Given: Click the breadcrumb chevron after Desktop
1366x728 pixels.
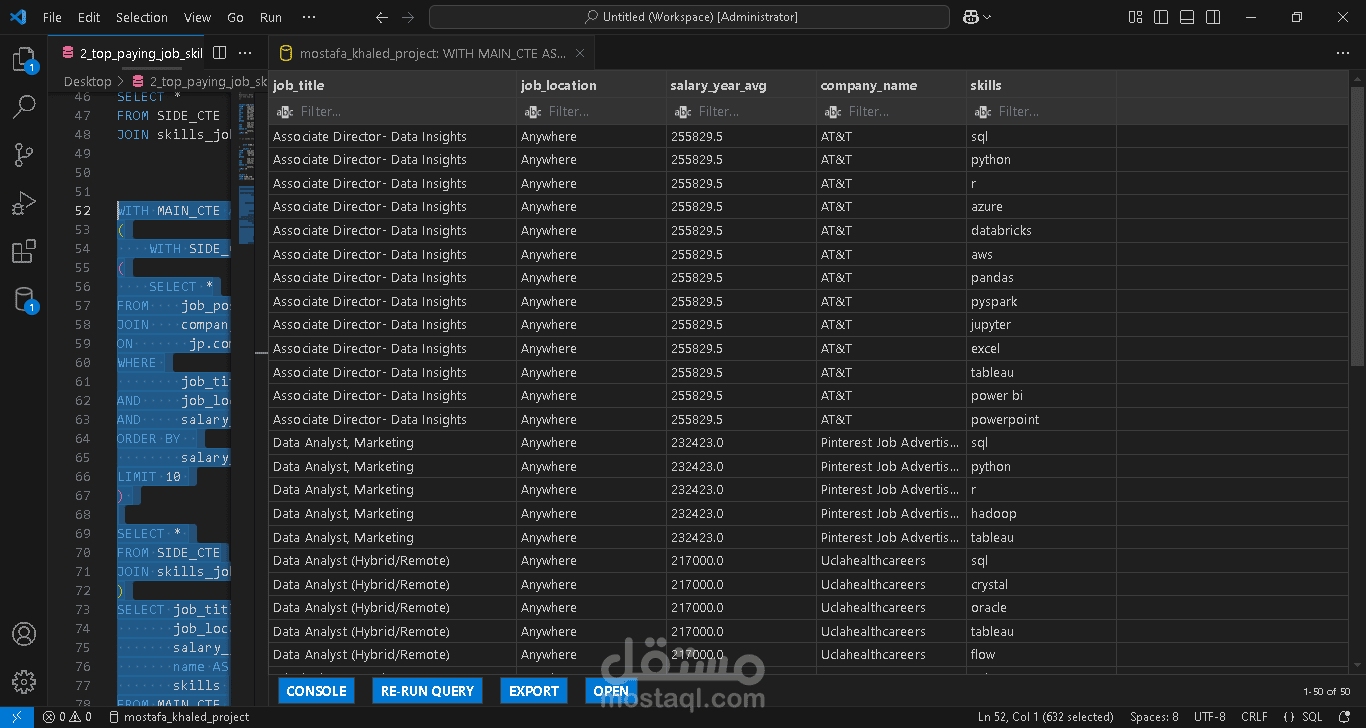Looking at the screenshot, I should 122,82.
